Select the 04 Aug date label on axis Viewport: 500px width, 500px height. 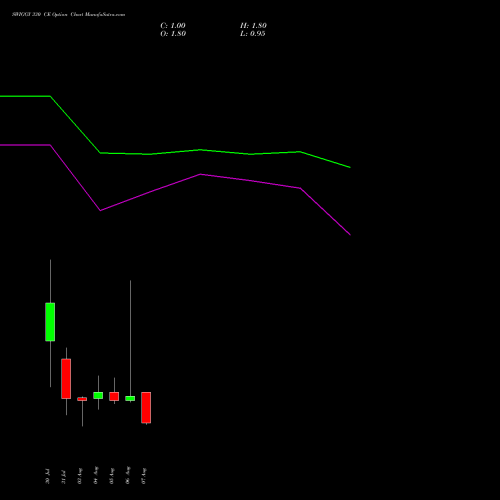coord(96,475)
